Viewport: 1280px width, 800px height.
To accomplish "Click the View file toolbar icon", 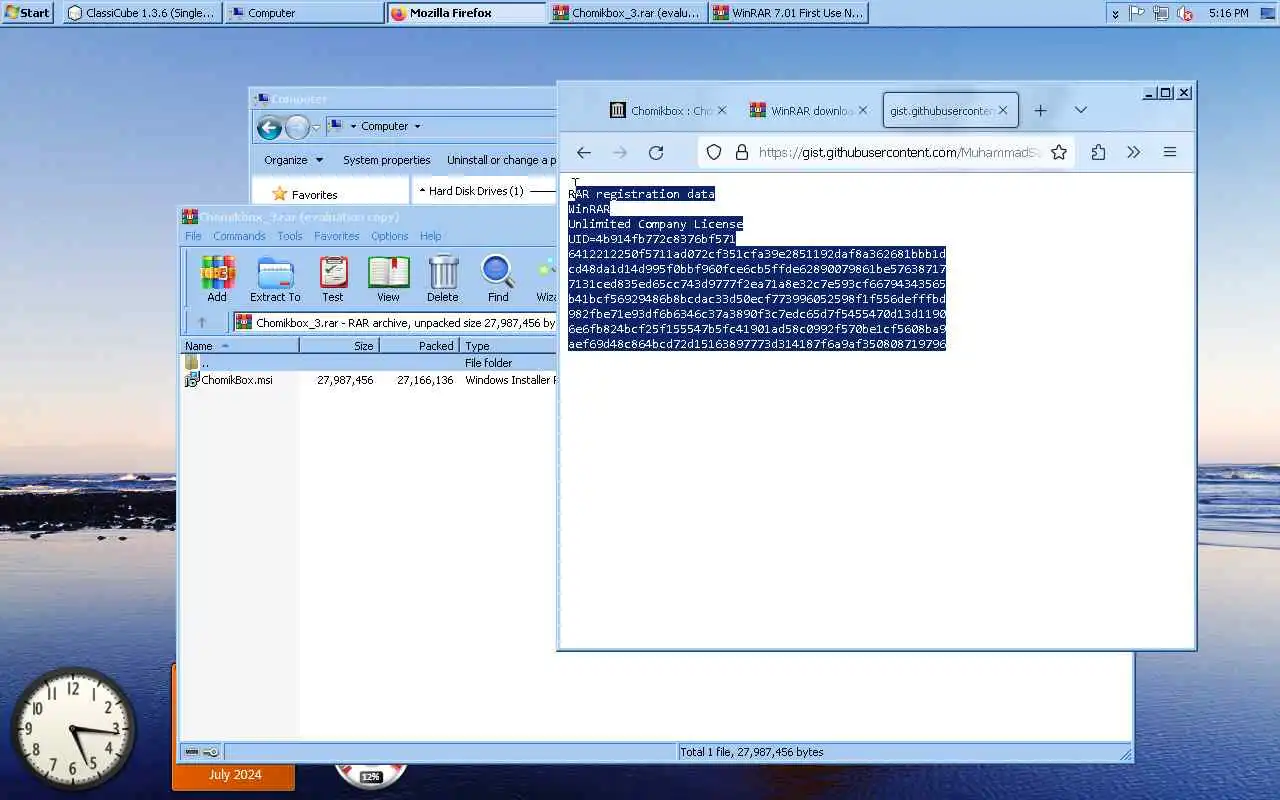I will tap(388, 279).
